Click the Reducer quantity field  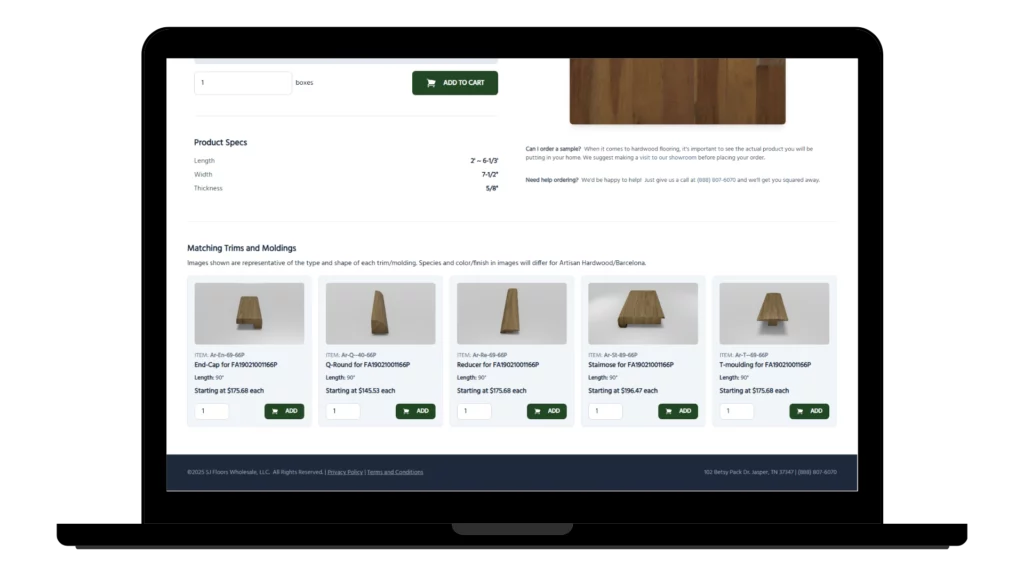(474, 411)
